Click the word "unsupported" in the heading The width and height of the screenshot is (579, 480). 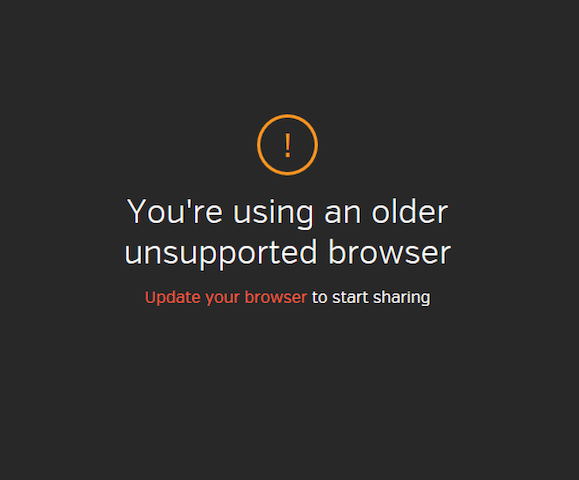[x=220, y=254]
